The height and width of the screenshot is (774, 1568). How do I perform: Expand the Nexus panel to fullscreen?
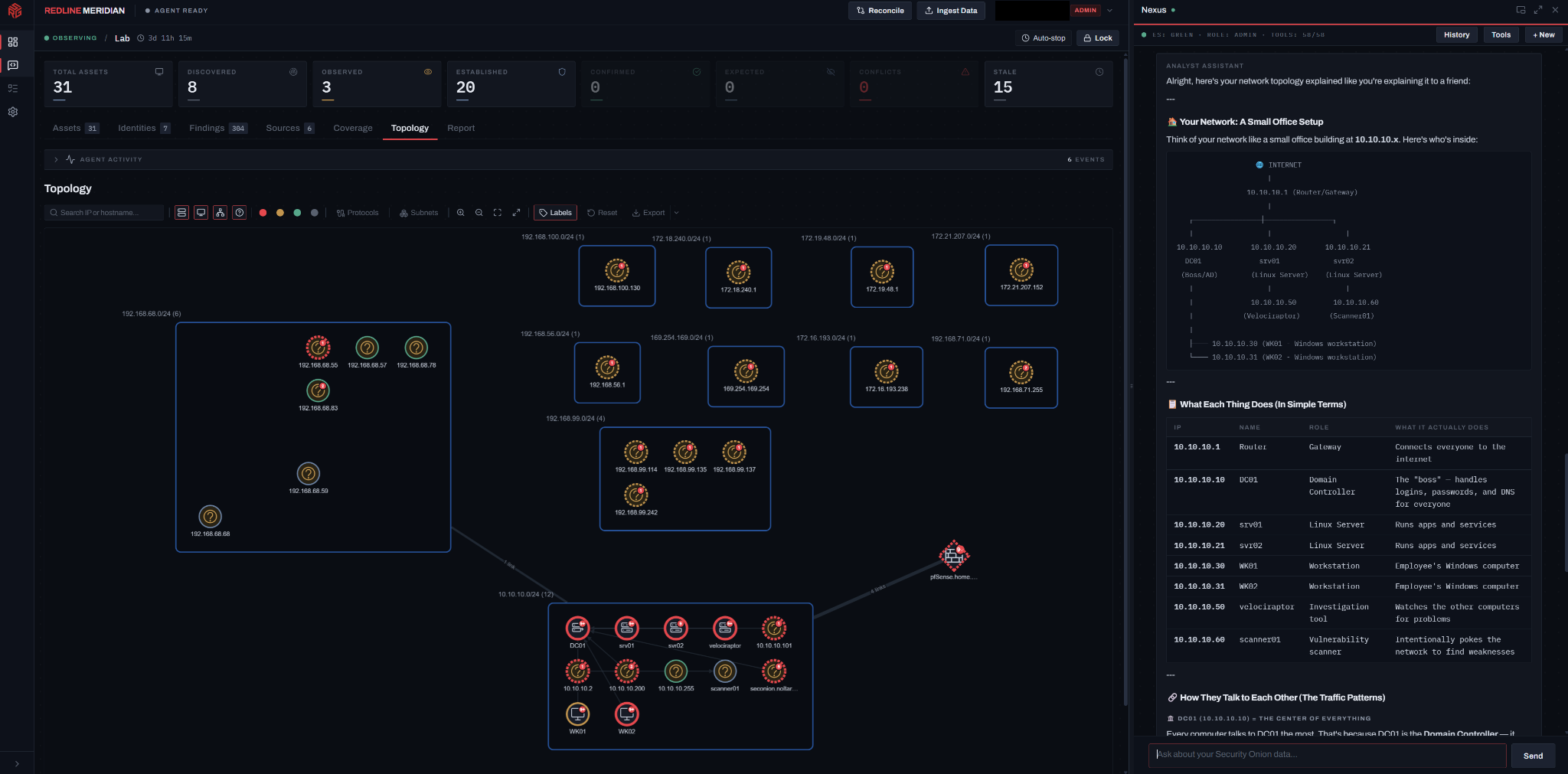[x=1538, y=10]
